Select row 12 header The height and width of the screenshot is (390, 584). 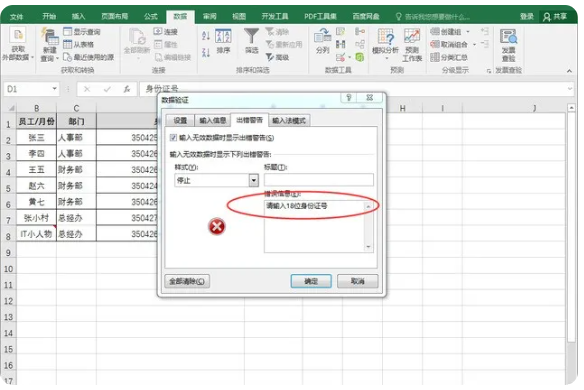(x=8, y=301)
